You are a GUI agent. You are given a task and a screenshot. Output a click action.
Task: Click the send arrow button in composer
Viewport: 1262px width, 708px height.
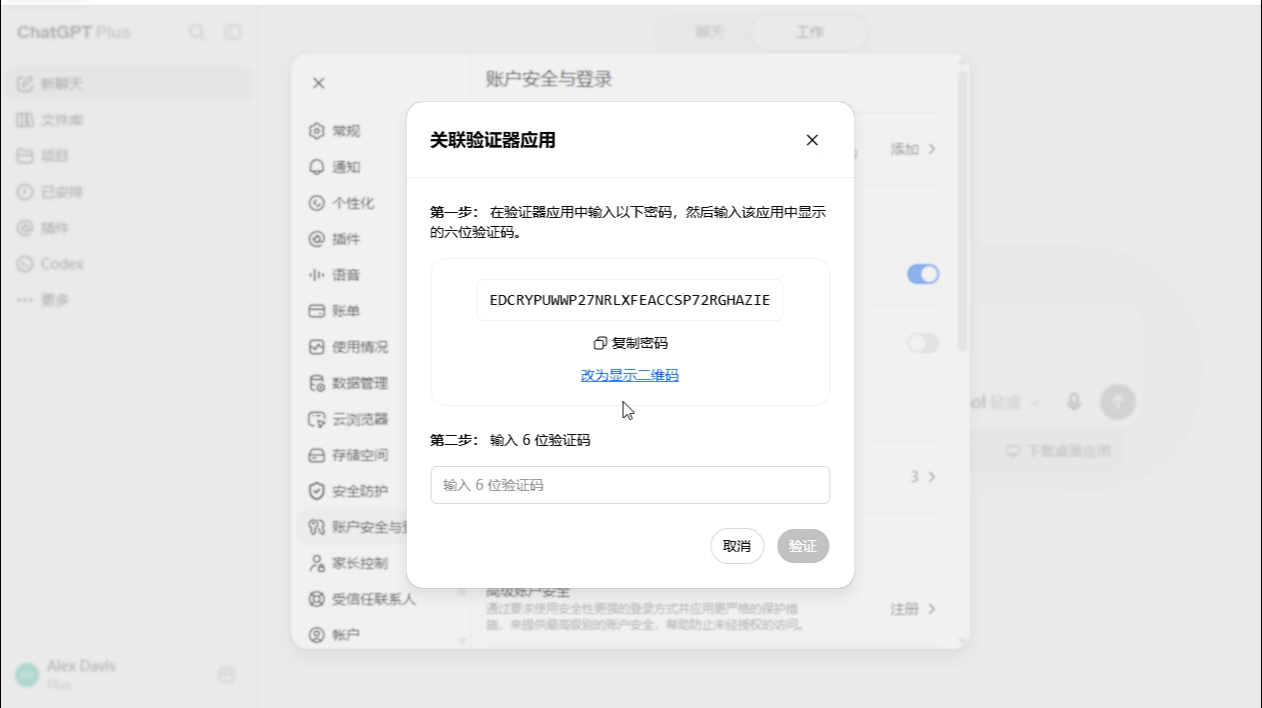point(1118,402)
